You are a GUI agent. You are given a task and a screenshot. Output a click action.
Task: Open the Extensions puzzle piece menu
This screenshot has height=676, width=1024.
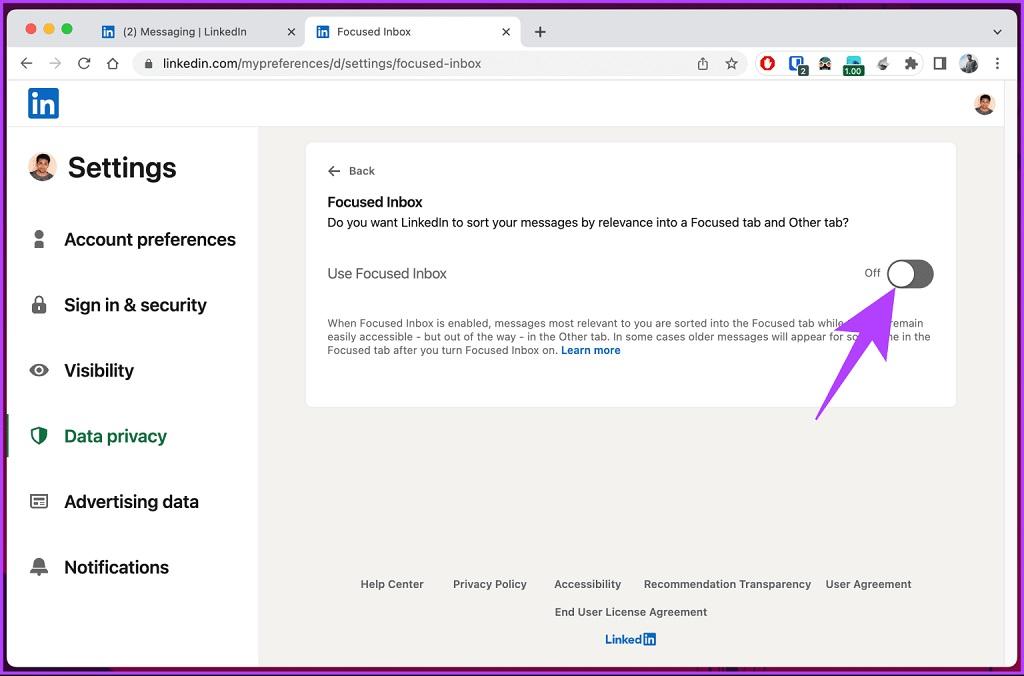coord(910,63)
